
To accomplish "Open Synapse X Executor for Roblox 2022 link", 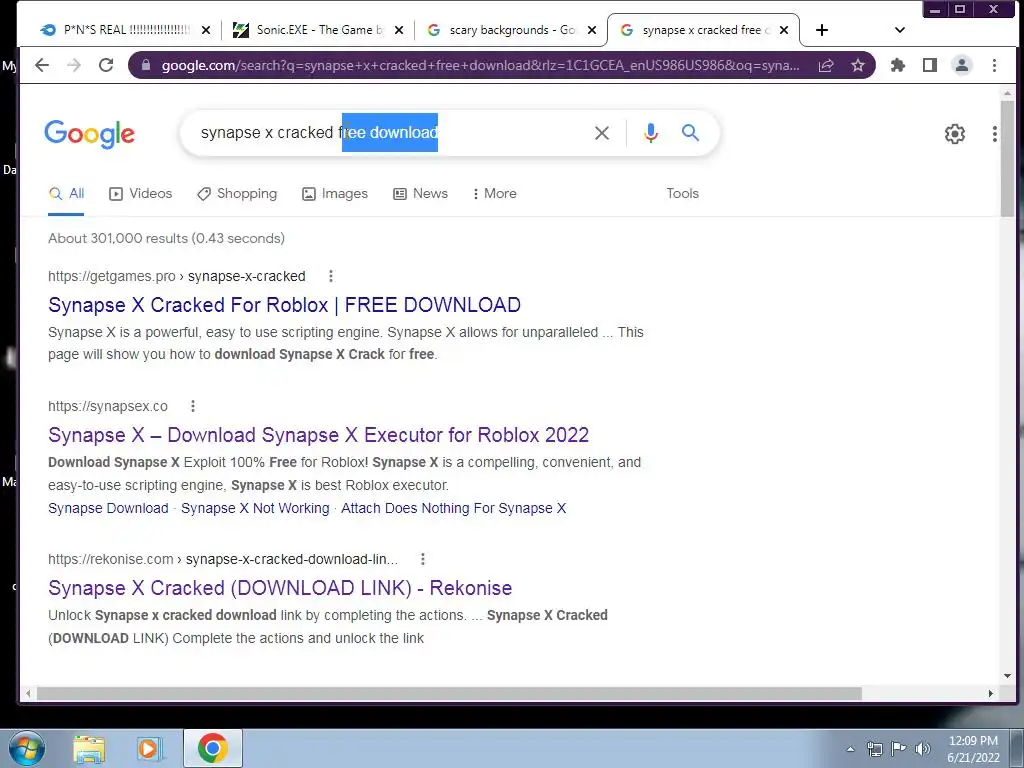I will [318, 435].
